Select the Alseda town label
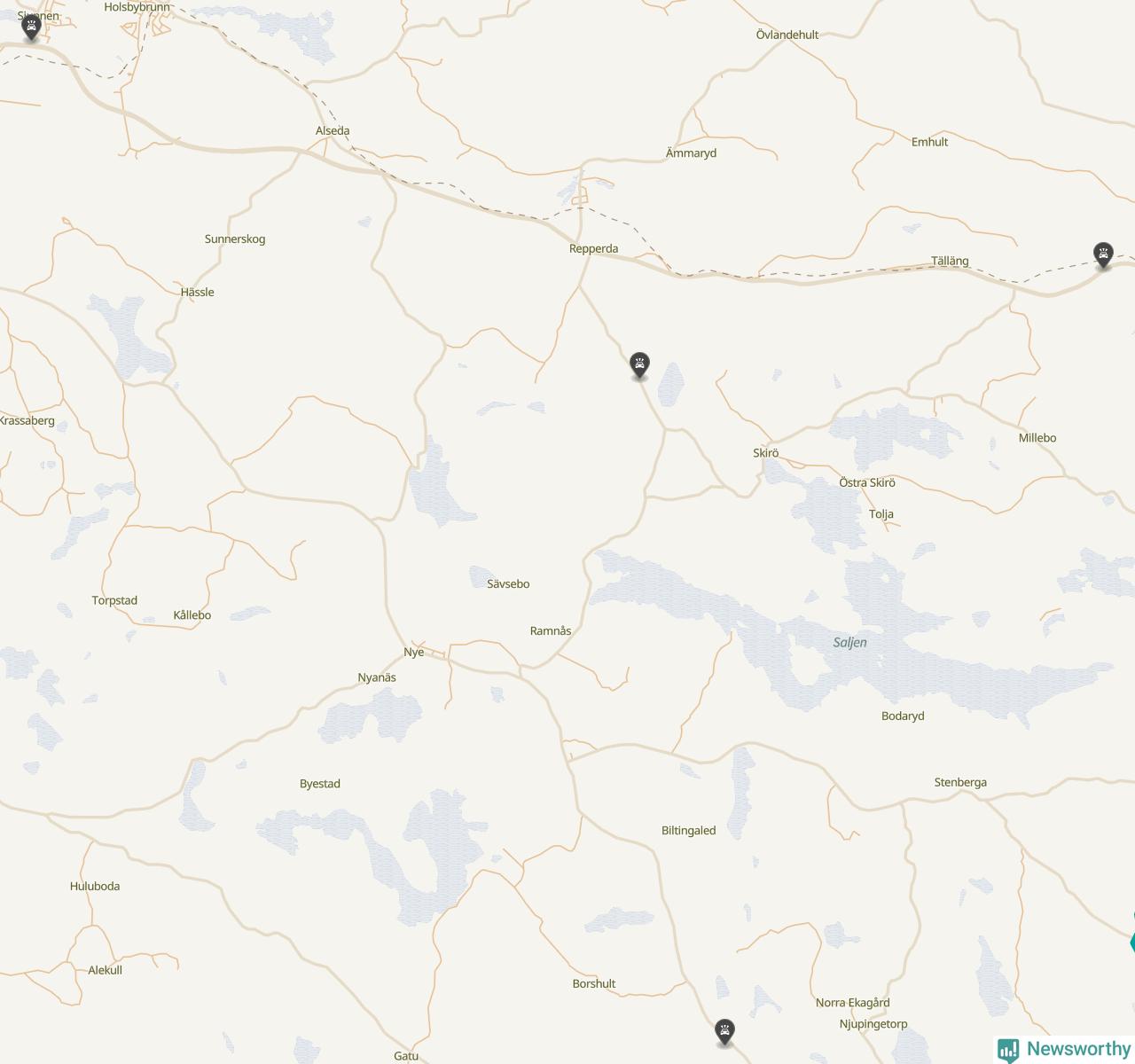This screenshot has width=1135, height=1064. pyautogui.click(x=333, y=130)
